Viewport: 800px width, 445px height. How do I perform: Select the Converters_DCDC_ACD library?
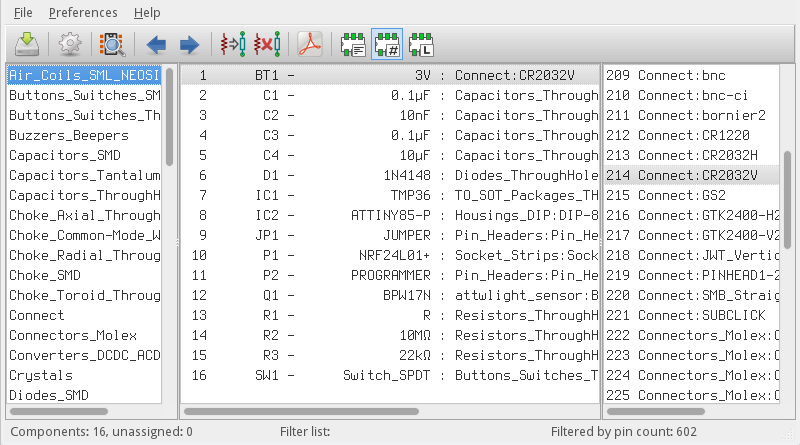click(x=84, y=355)
